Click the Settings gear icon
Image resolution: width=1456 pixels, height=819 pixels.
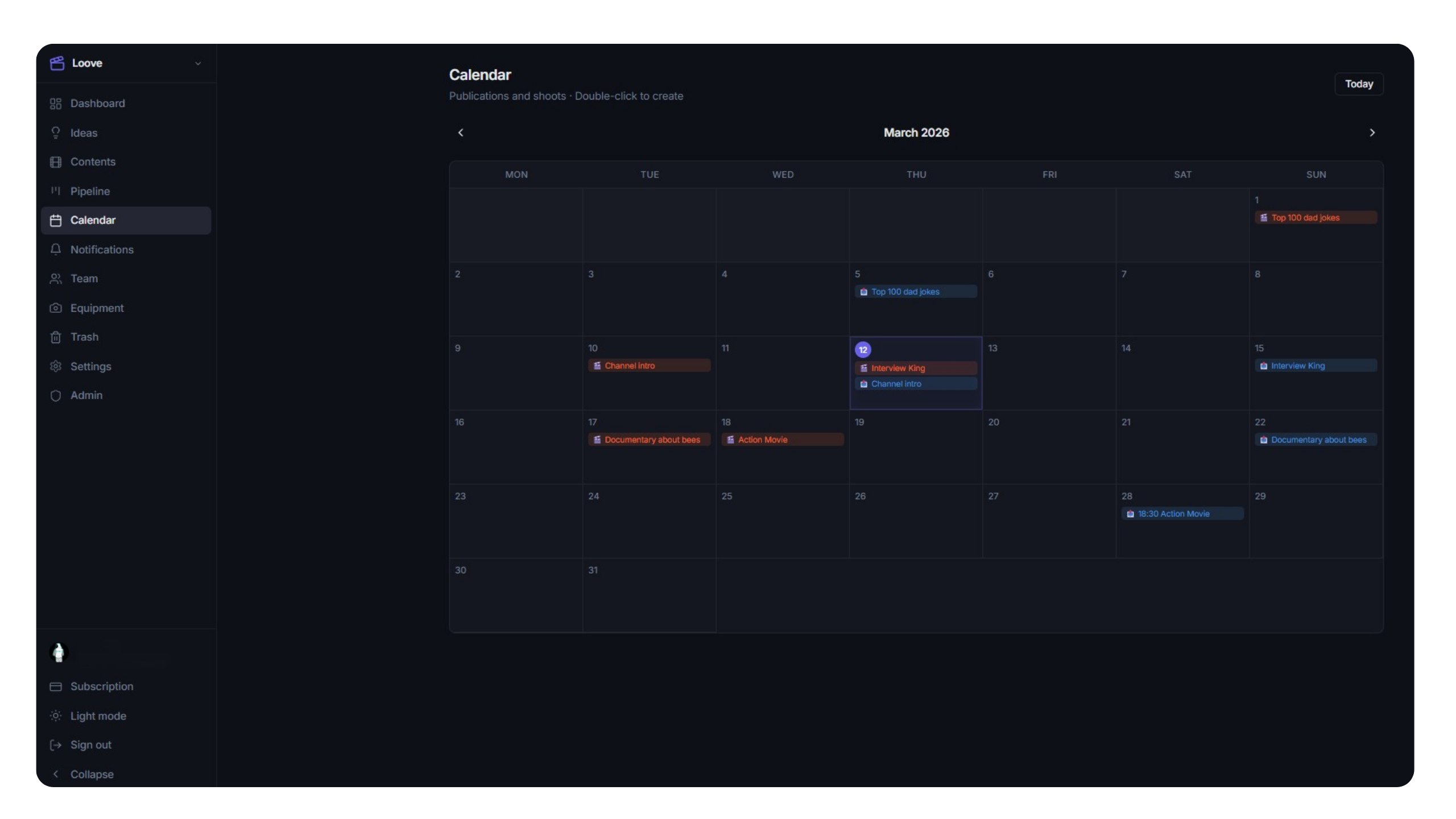(x=55, y=366)
